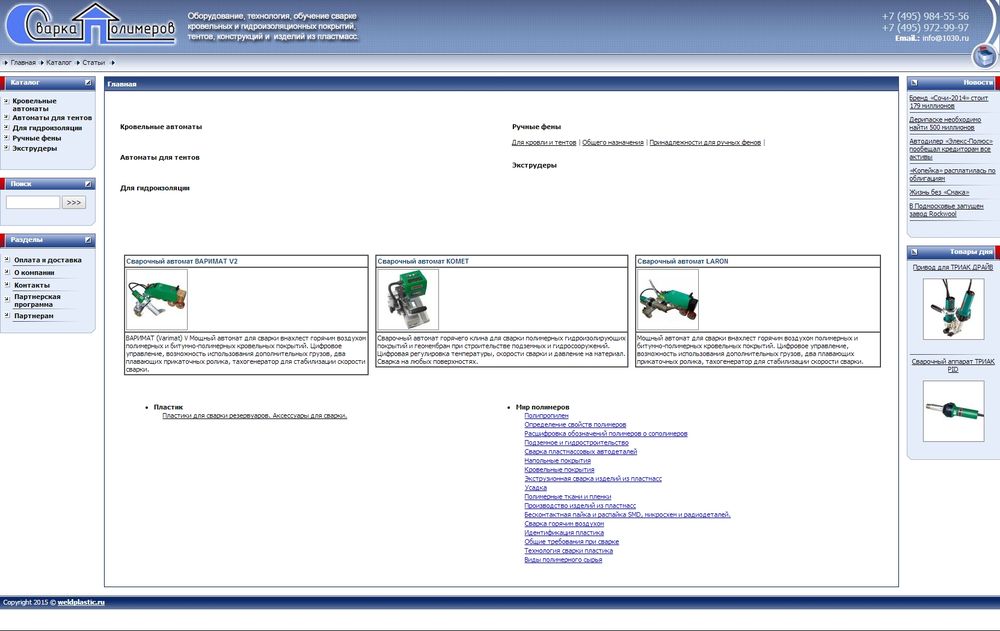
Task: Open Сварка пластмассовых автодеталей article
Action: 580,451
